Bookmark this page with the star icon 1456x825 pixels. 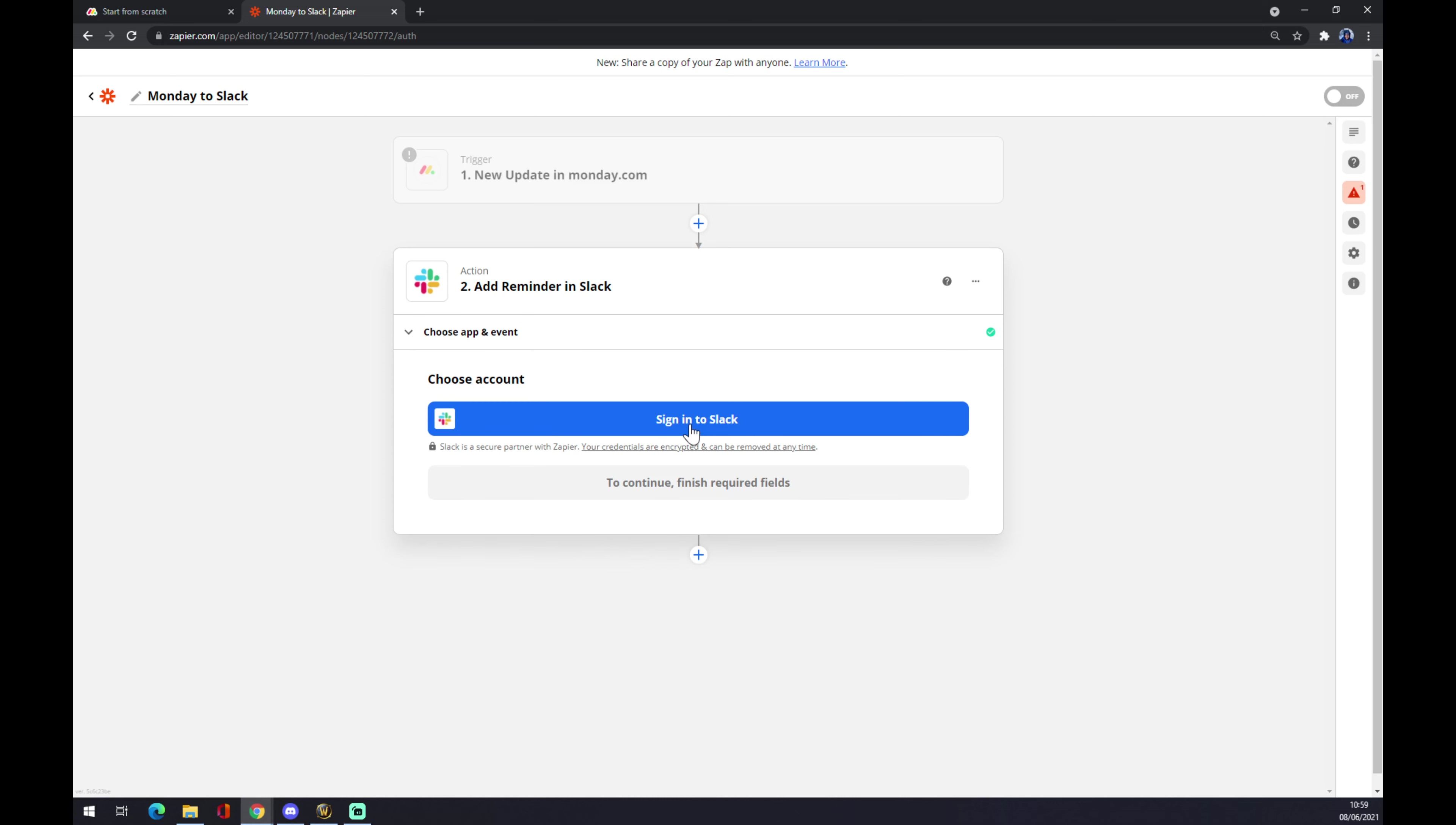(1297, 36)
